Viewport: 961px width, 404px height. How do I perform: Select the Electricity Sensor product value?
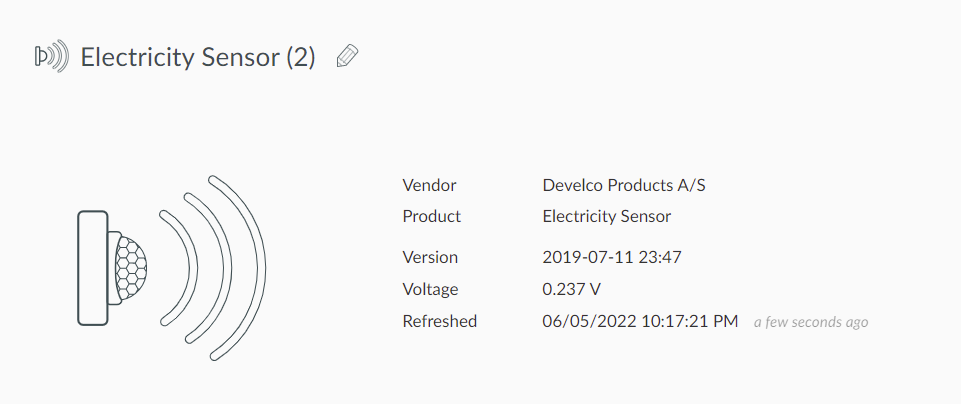tap(607, 216)
